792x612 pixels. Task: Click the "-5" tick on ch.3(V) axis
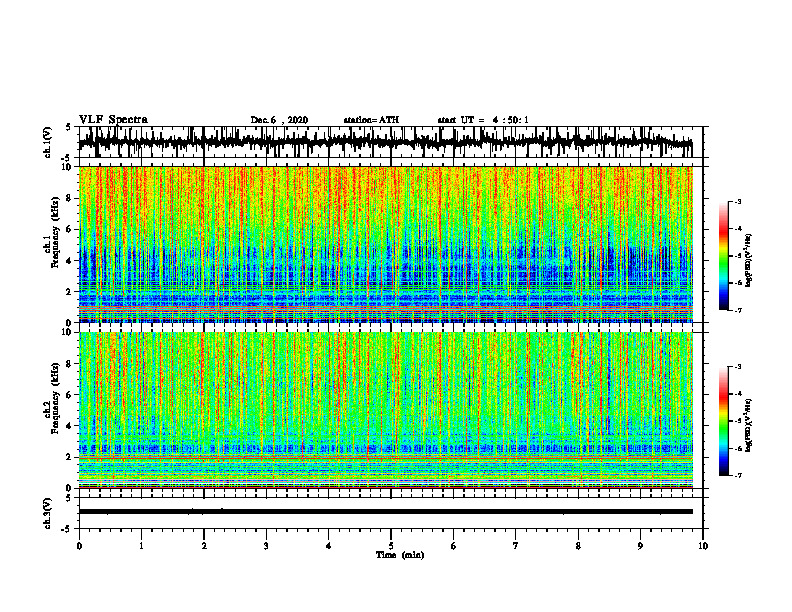coord(67,529)
